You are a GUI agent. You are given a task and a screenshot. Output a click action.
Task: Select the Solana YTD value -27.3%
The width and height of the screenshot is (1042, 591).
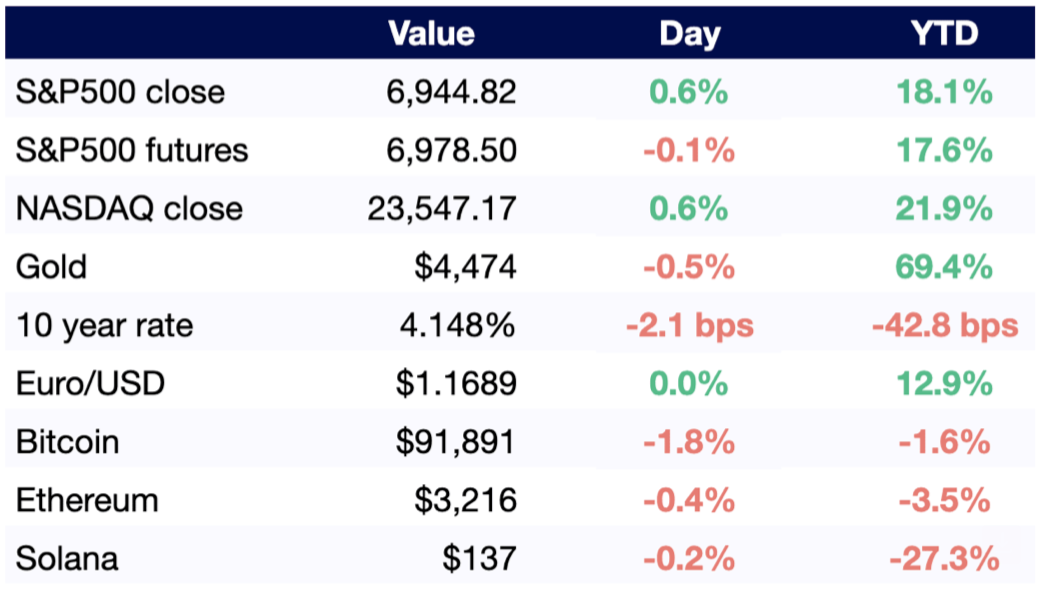(944, 557)
